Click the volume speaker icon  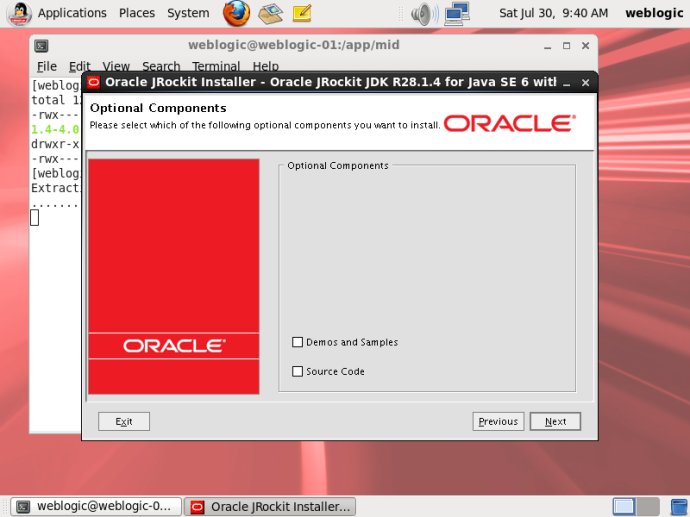tap(424, 14)
